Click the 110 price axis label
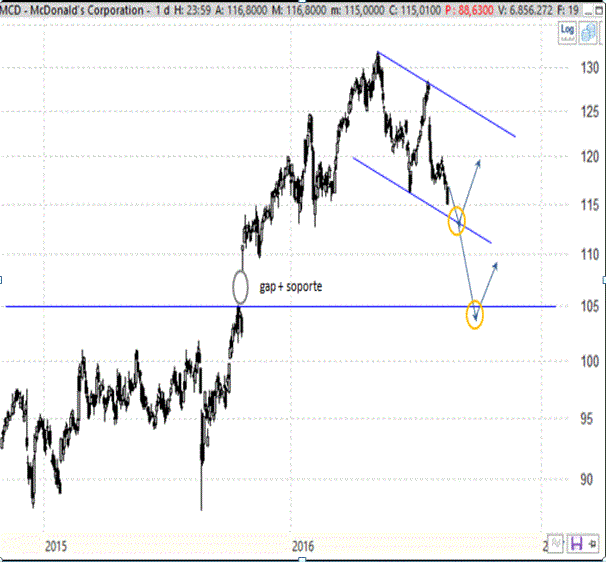Screen dimensions: 606x562 pyautogui.click(x=590, y=254)
